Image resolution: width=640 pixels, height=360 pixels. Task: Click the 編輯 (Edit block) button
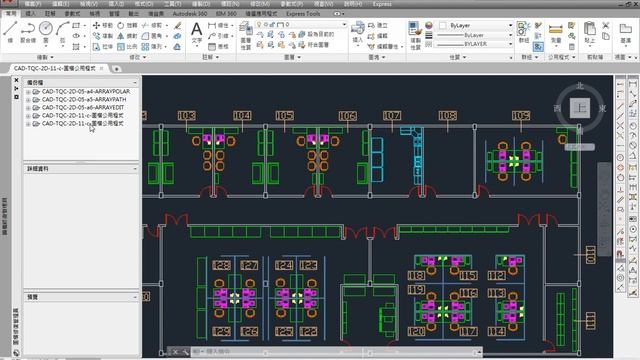377,36
